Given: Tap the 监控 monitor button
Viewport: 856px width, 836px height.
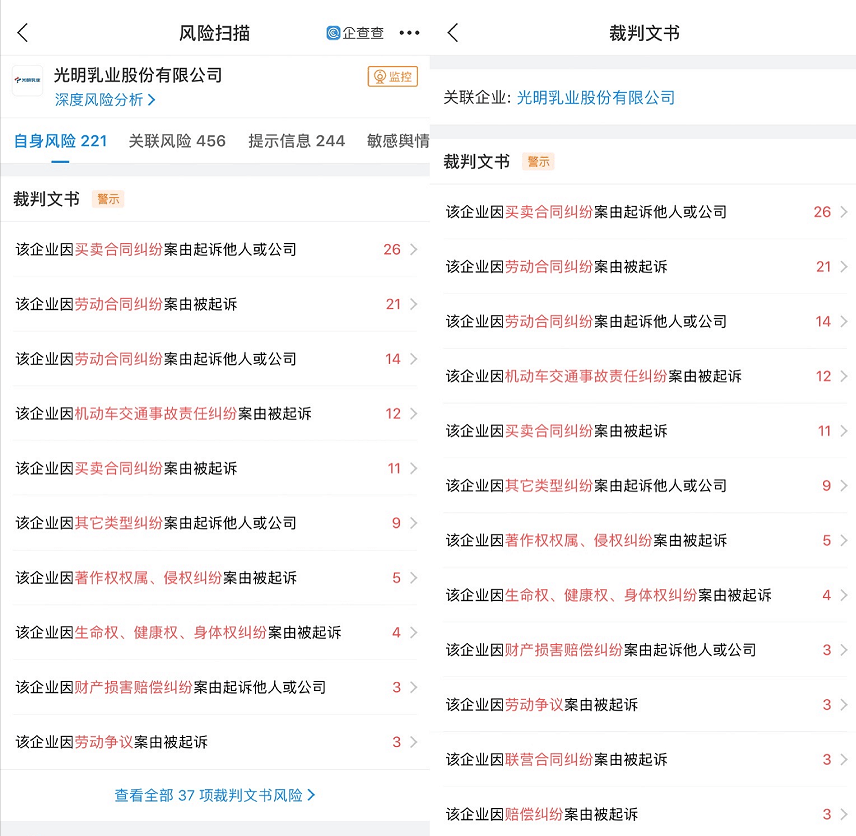Looking at the screenshot, I should 393,76.
